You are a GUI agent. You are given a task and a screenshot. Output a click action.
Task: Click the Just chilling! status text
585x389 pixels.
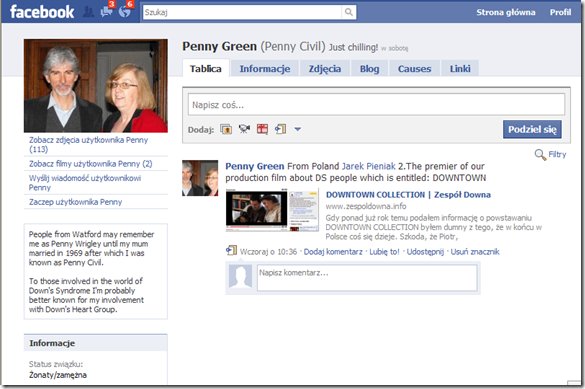pyautogui.click(x=353, y=47)
